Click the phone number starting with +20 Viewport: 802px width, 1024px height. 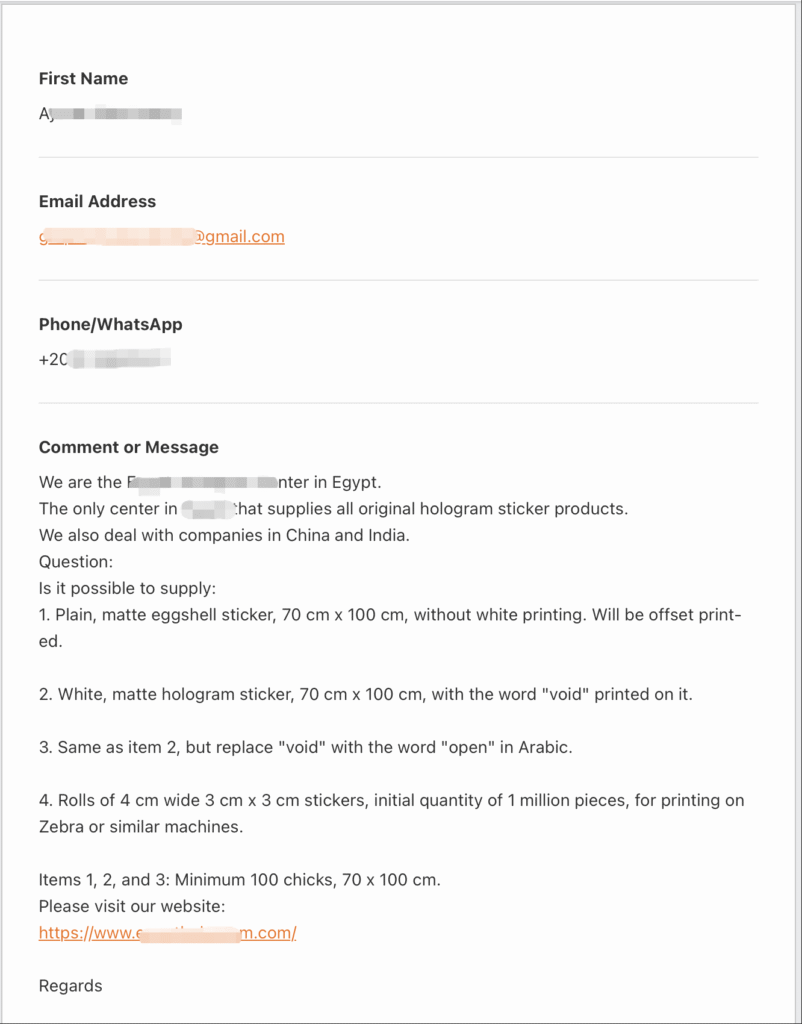[105, 359]
